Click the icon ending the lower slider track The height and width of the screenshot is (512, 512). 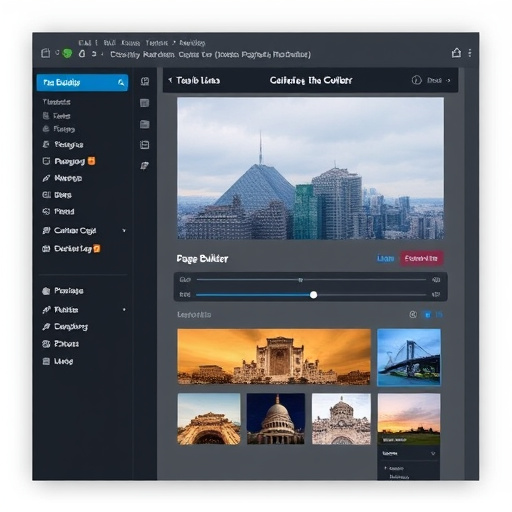pos(436,294)
